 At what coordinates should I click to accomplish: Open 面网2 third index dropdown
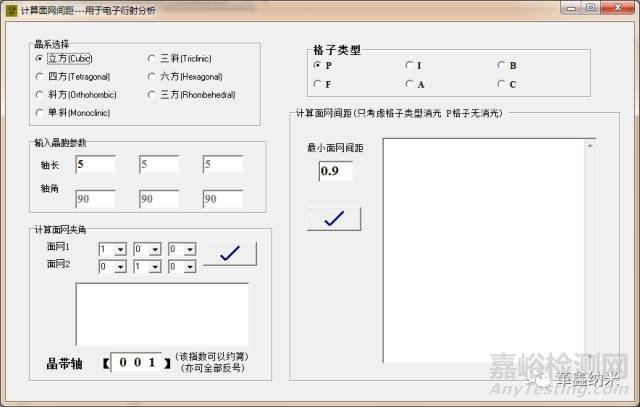(x=190, y=267)
